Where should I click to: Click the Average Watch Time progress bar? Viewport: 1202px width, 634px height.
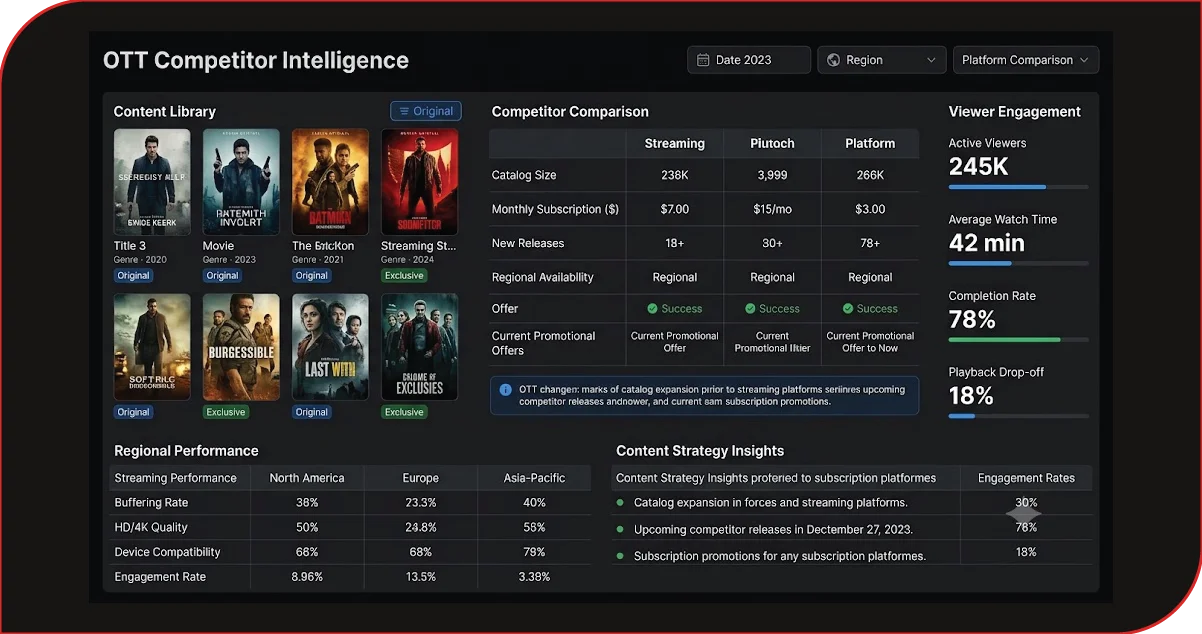[x=1018, y=263]
